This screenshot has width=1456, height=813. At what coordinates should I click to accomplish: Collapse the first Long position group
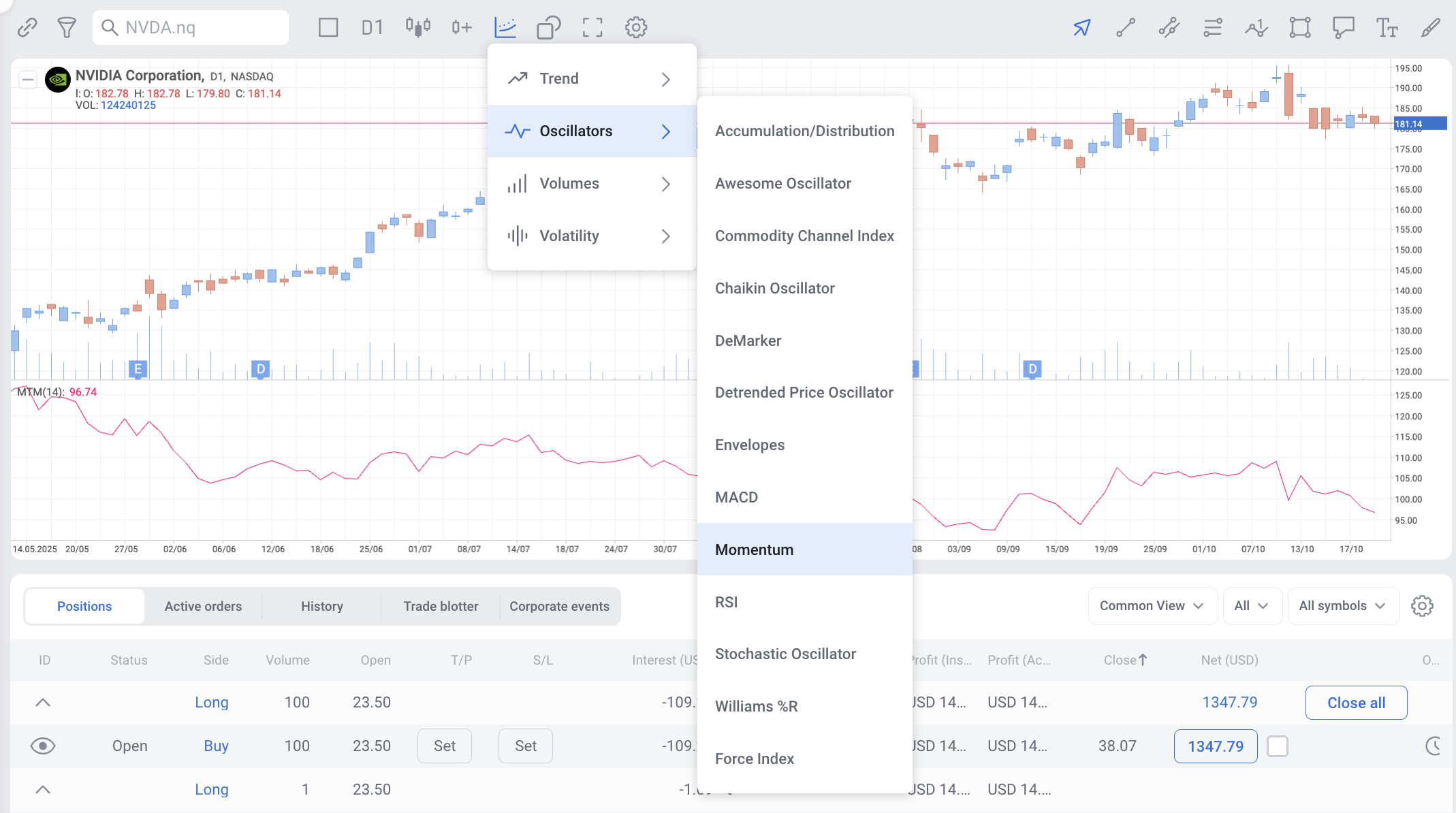pyautogui.click(x=43, y=703)
